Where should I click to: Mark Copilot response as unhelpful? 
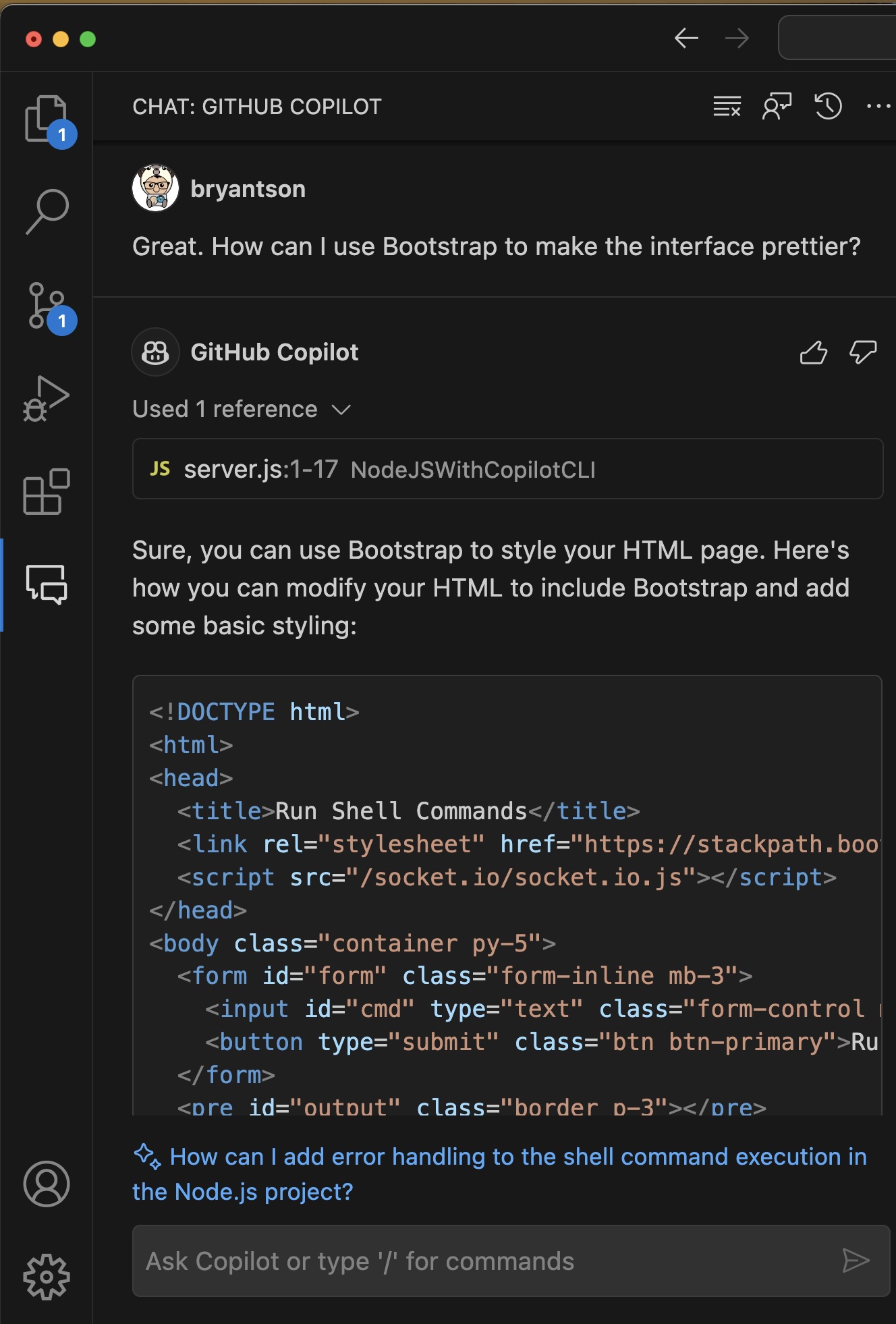[863, 352]
